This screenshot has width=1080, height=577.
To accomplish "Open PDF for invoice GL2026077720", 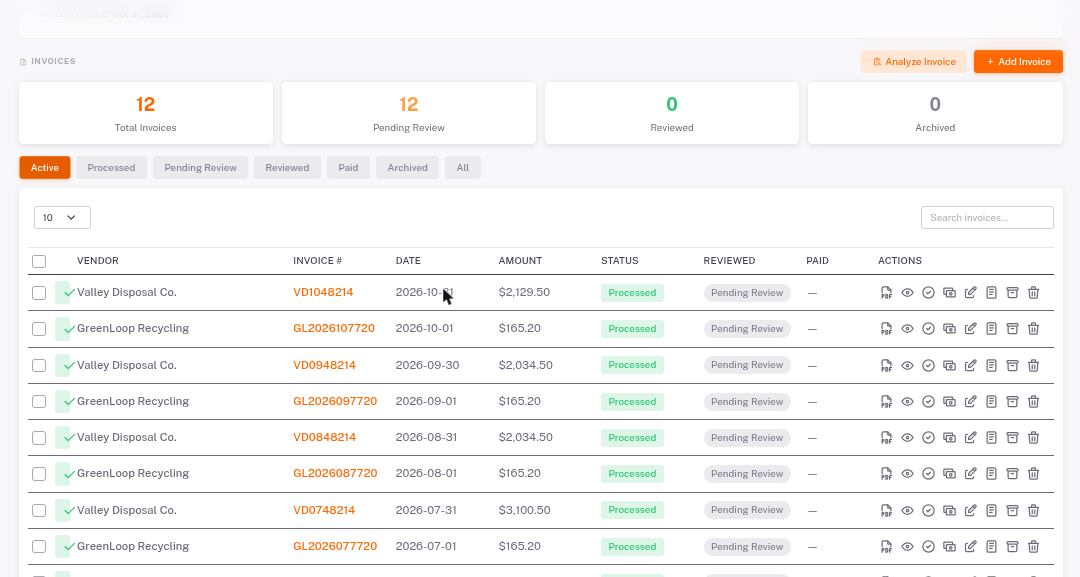I will click(x=886, y=547).
